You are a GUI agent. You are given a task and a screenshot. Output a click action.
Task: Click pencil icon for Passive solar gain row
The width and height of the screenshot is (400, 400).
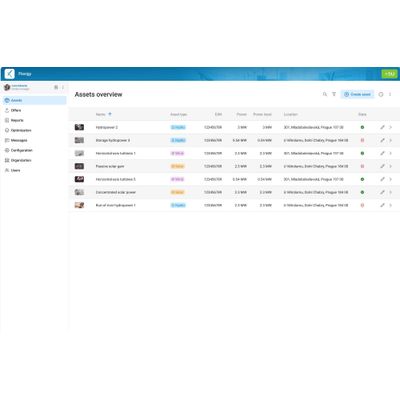[382, 166]
